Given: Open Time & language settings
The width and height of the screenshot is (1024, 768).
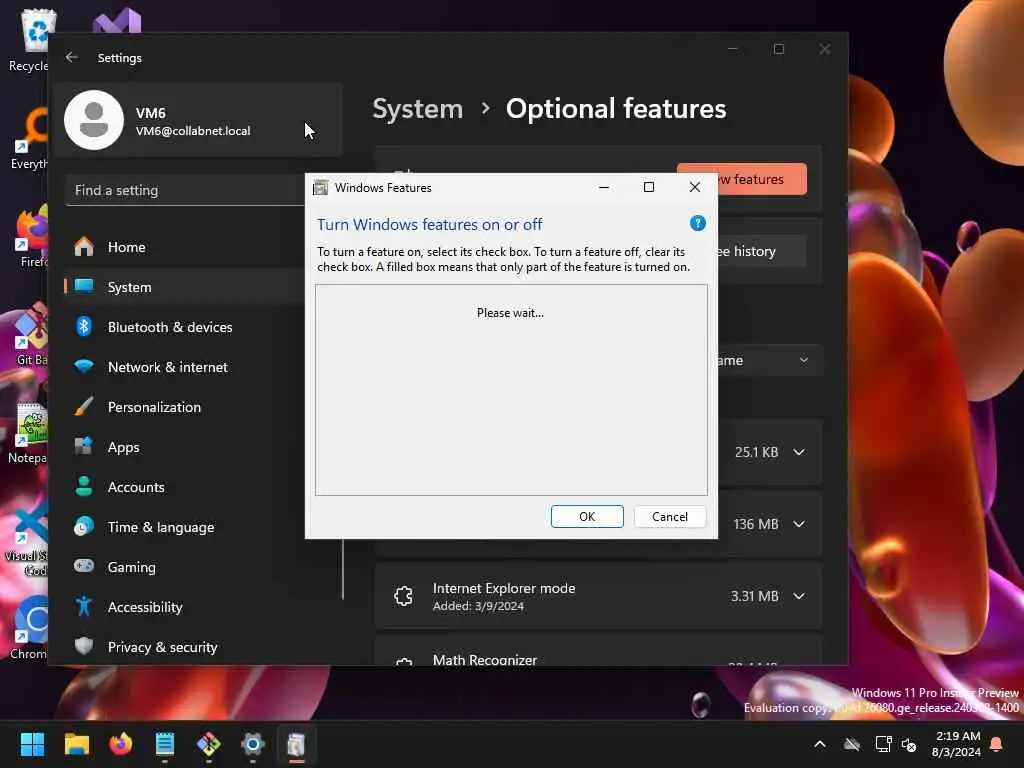Looking at the screenshot, I should click(185, 527).
